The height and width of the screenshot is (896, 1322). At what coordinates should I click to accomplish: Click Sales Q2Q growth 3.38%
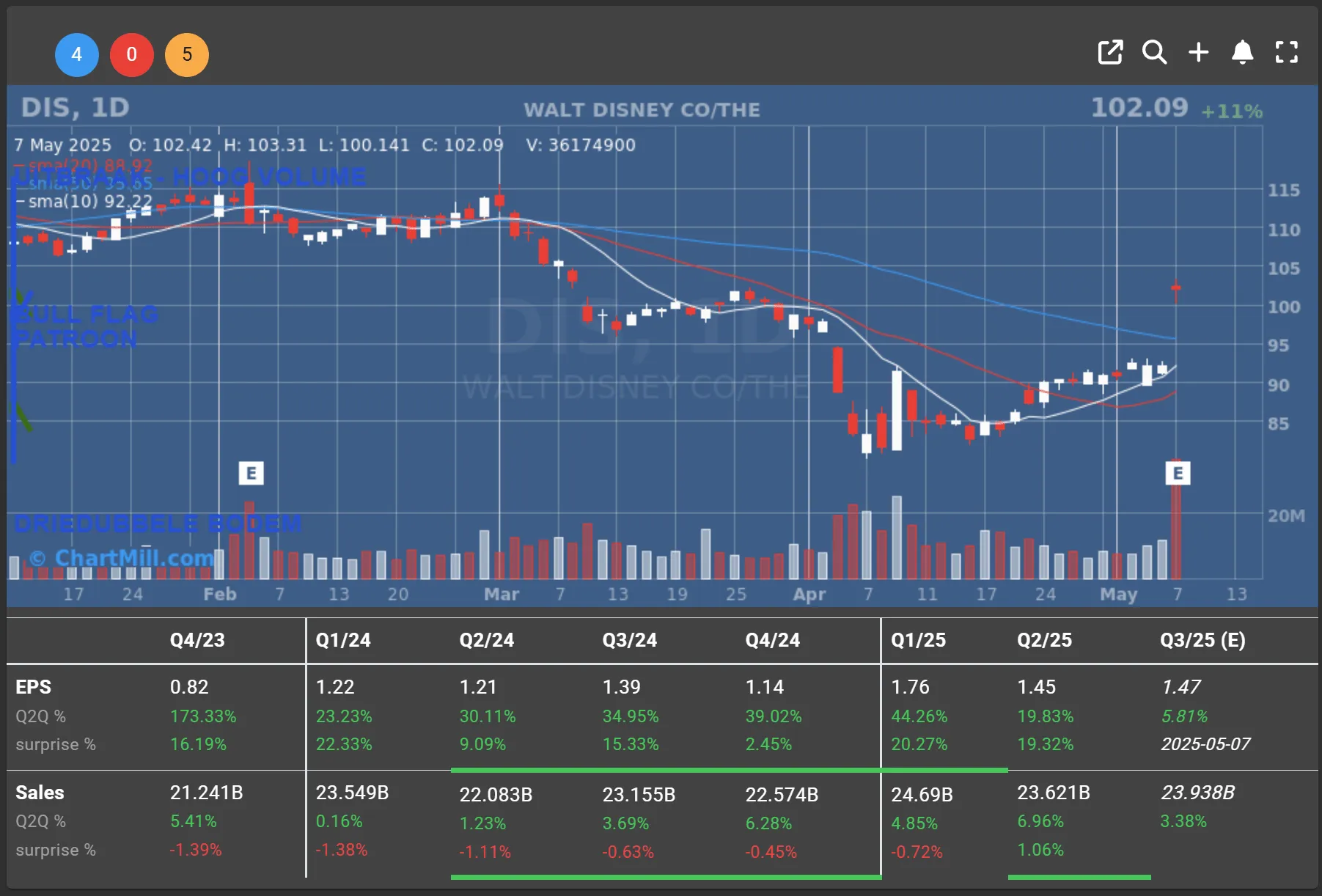[1183, 821]
